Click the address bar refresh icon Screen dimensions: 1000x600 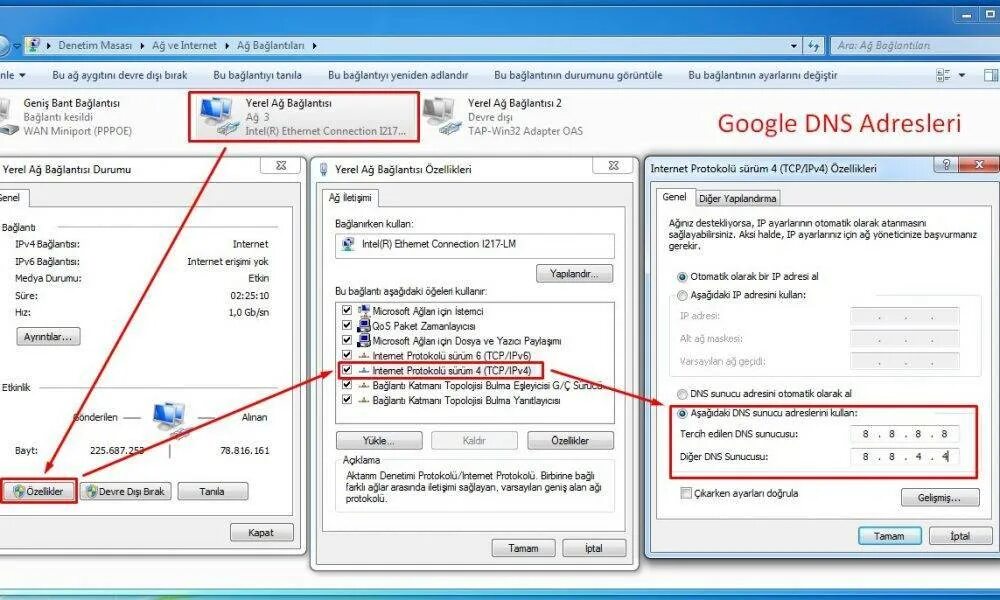click(x=813, y=45)
